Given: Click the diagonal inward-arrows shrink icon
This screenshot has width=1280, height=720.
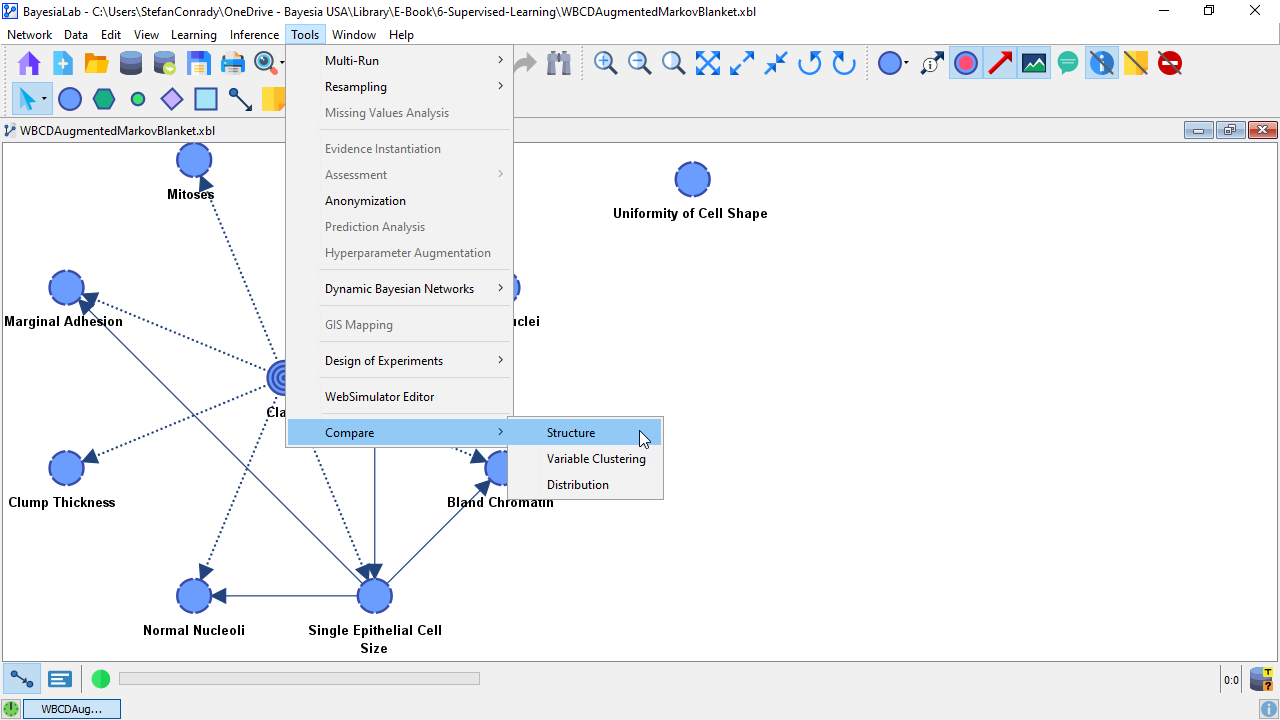Looking at the screenshot, I should tap(776, 64).
